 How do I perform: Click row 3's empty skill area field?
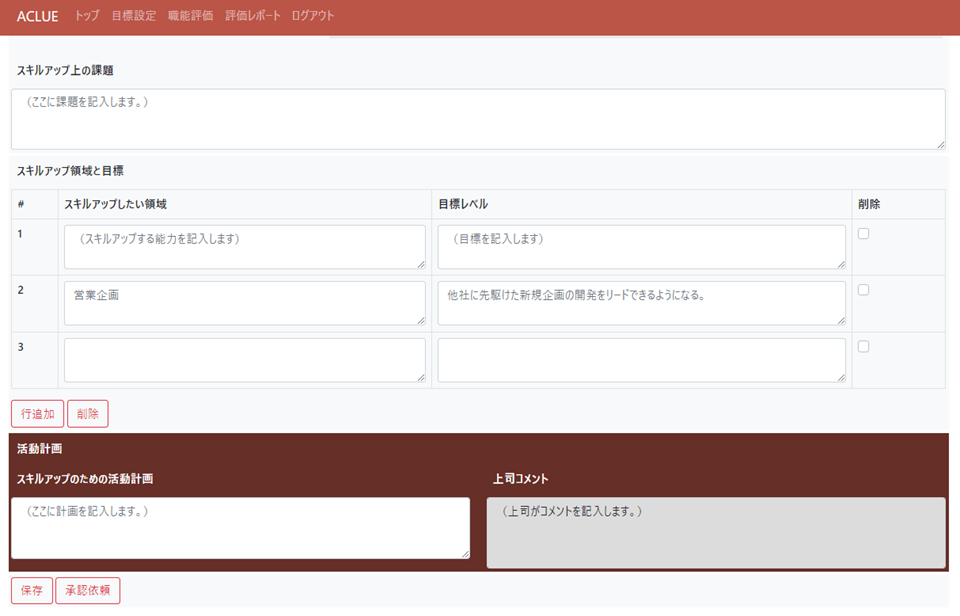pyautogui.click(x=244, y=359)
